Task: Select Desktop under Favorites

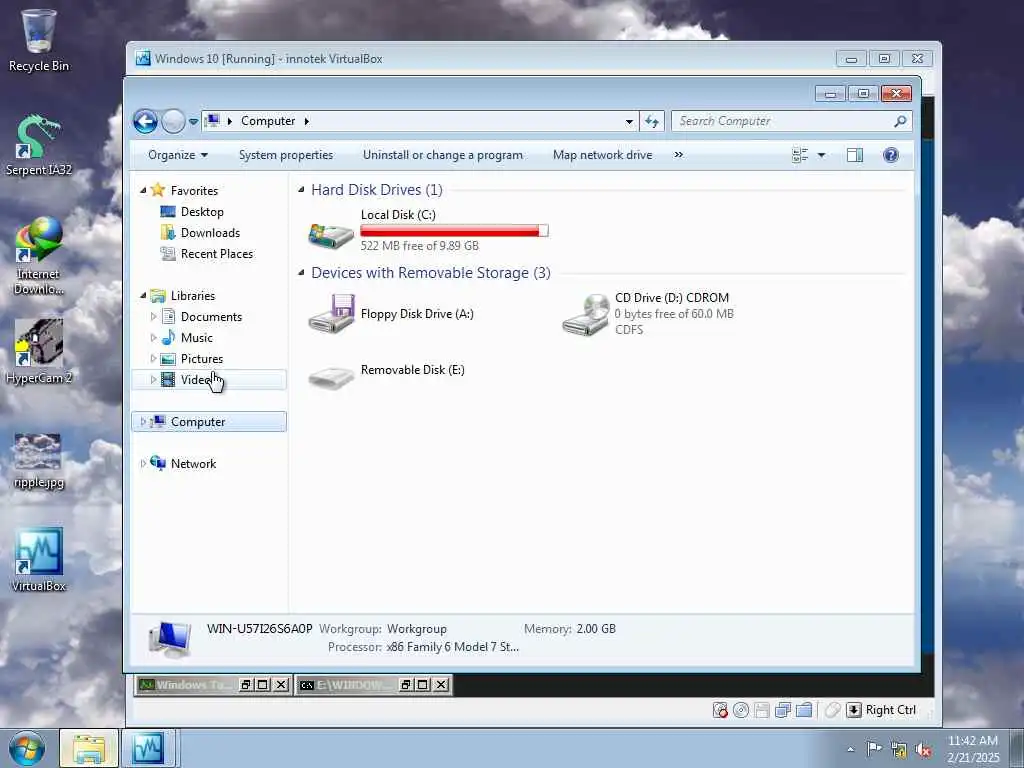Action: pyautogui.click(x=202, y=212)
